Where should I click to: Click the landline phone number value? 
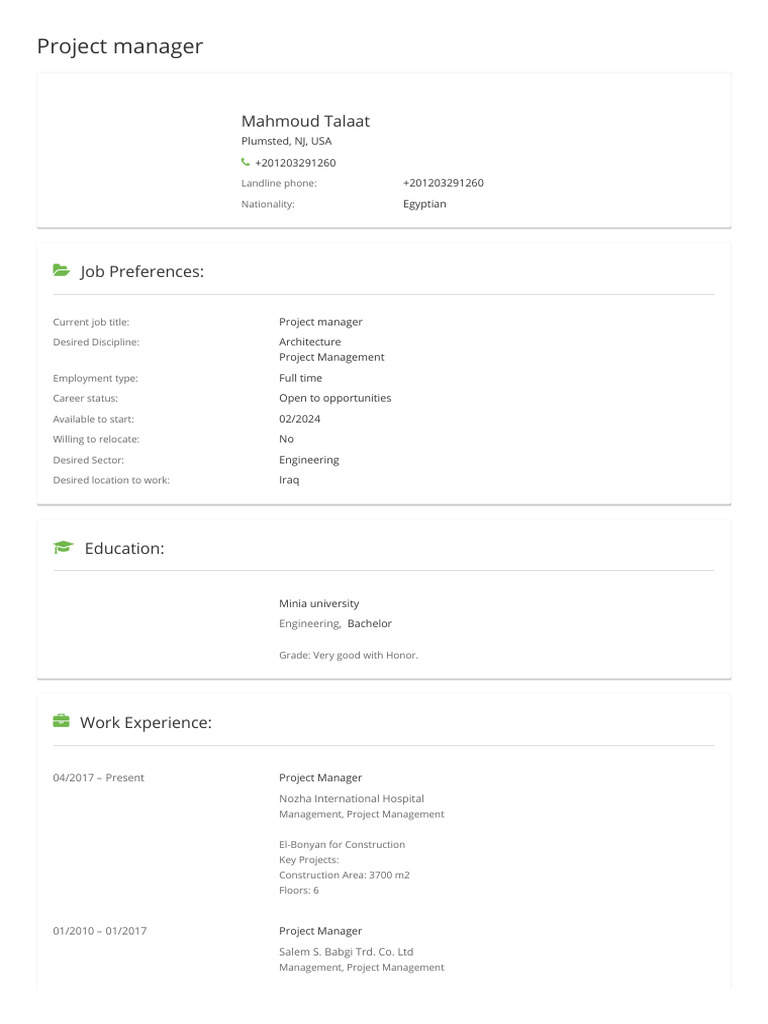[443, 183]
